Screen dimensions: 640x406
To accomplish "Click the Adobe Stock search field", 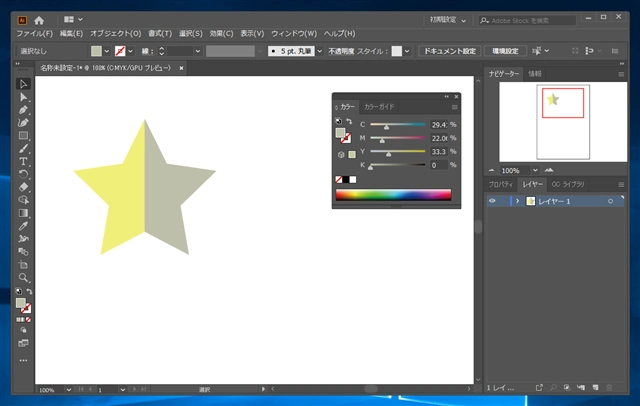I will pos(527,20).
